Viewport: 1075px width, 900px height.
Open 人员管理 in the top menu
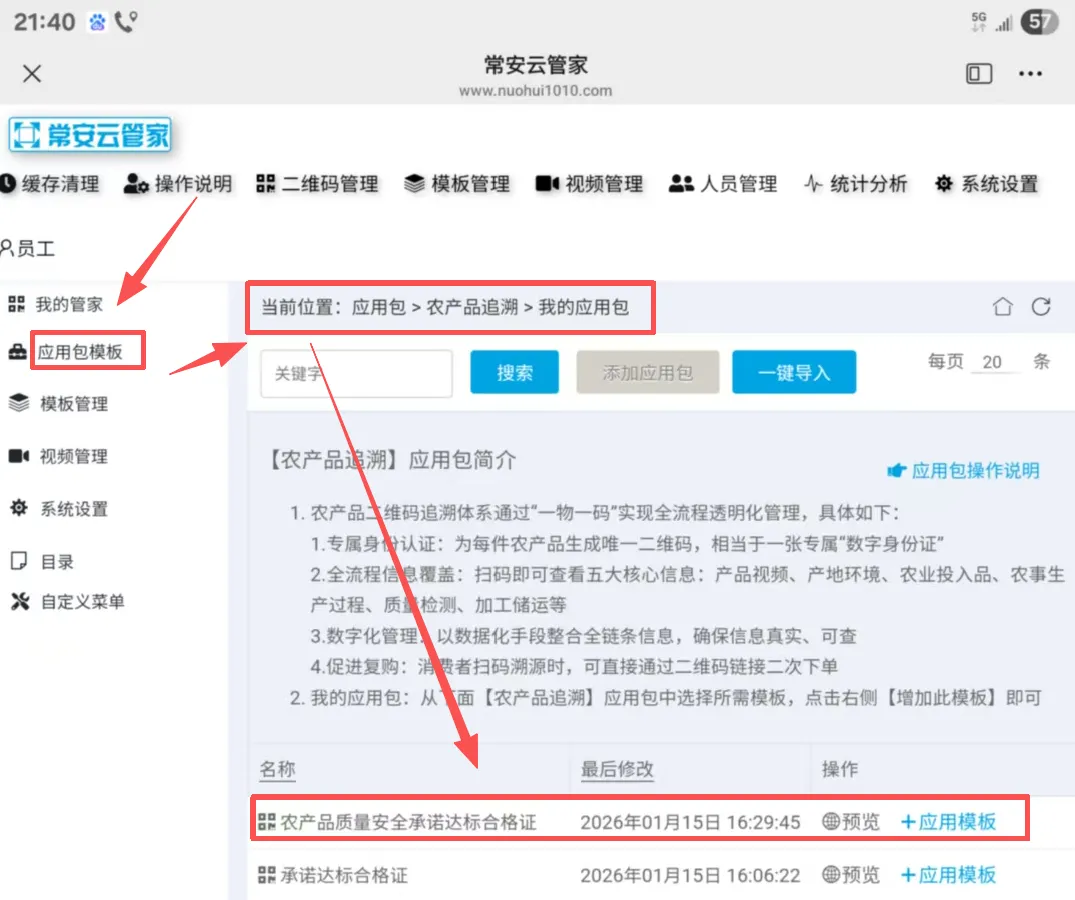click(x=723, y=184)
